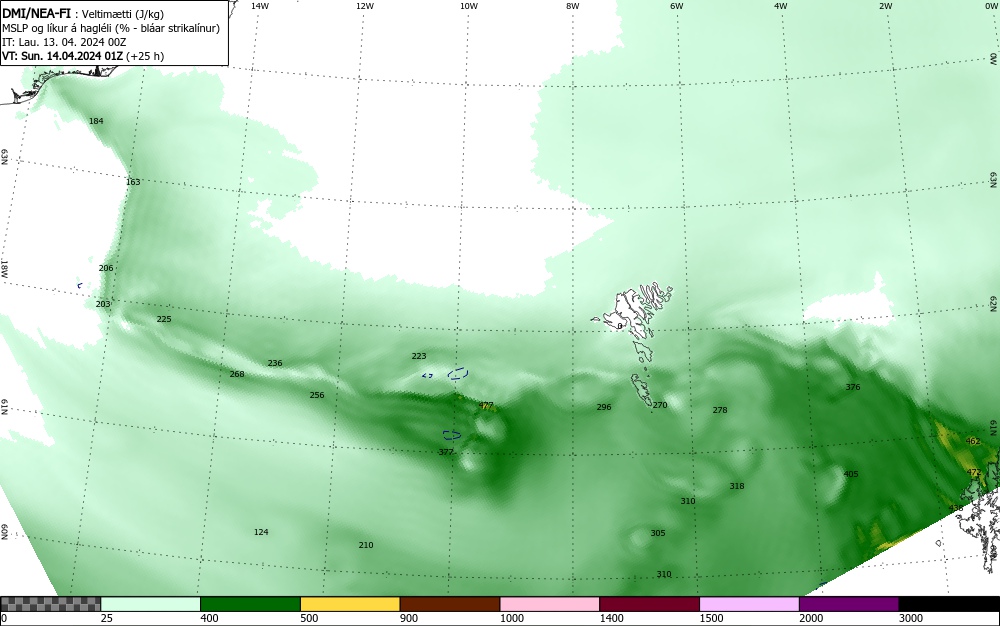The width and height of the screenshot is (1000, 626).
Task: Click the map value '472'
Action: coord(974,473)
